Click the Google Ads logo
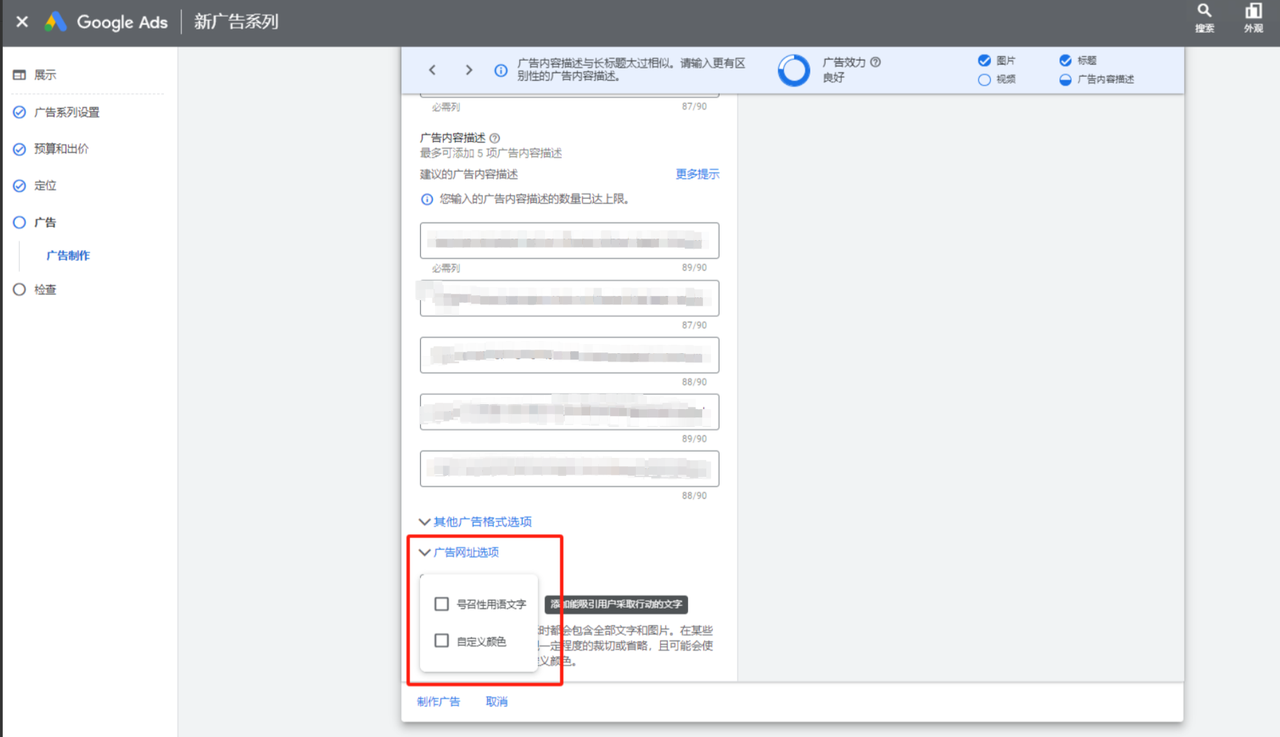Viewport: 1280px width, 737px height. [x=56, y=22]
